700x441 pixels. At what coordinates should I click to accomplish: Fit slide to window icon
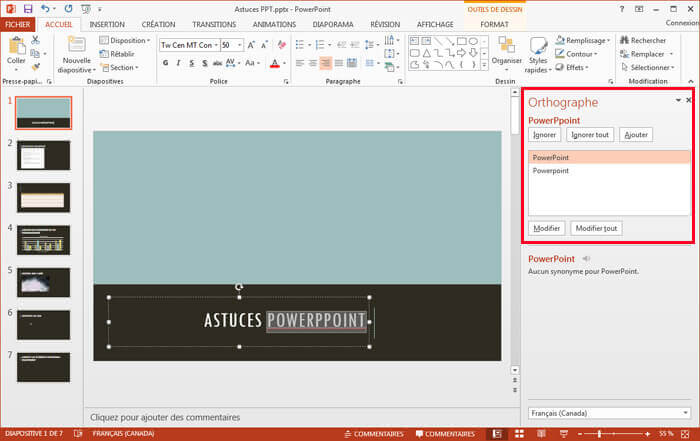tap(685, 433)
